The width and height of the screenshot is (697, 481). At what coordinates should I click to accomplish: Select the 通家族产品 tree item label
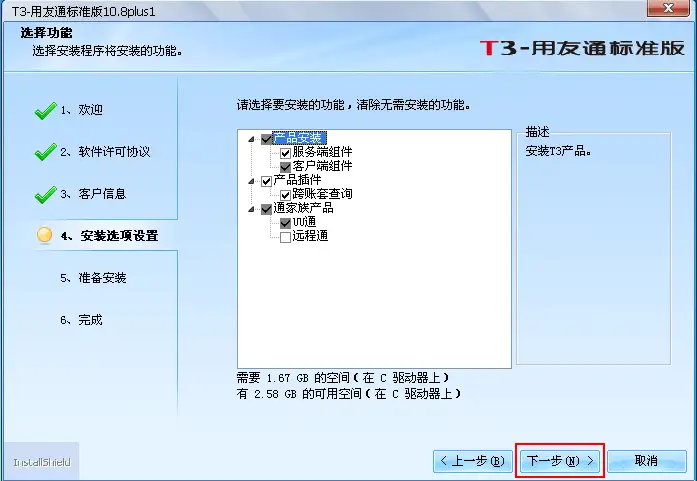(303, 208)
